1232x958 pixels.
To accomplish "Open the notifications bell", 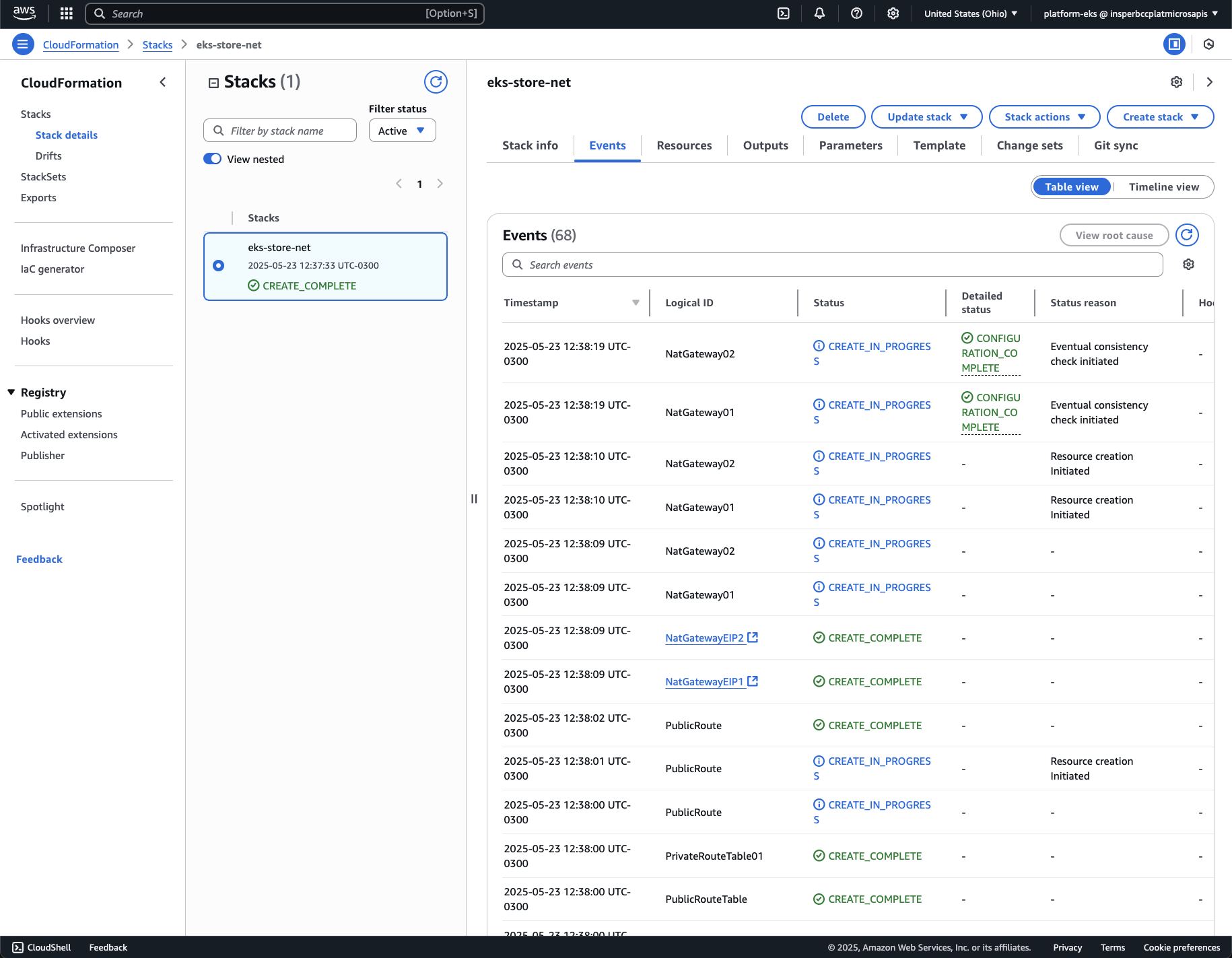I will (819, 13).
